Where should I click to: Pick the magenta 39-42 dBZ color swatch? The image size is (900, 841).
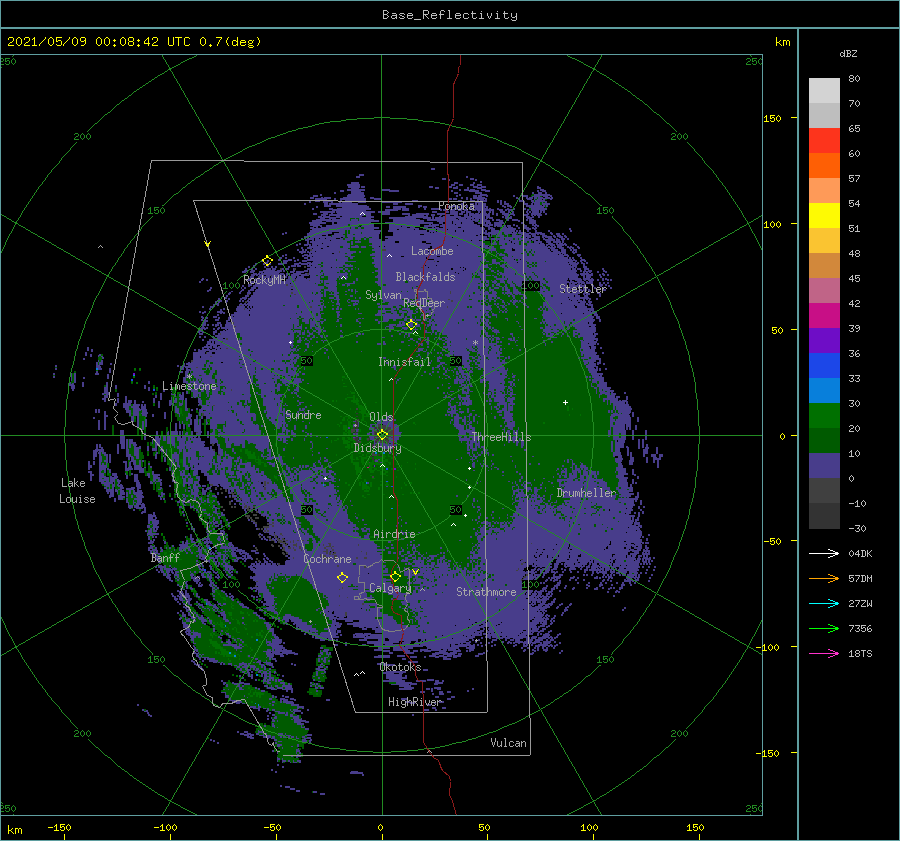point(824,316)
